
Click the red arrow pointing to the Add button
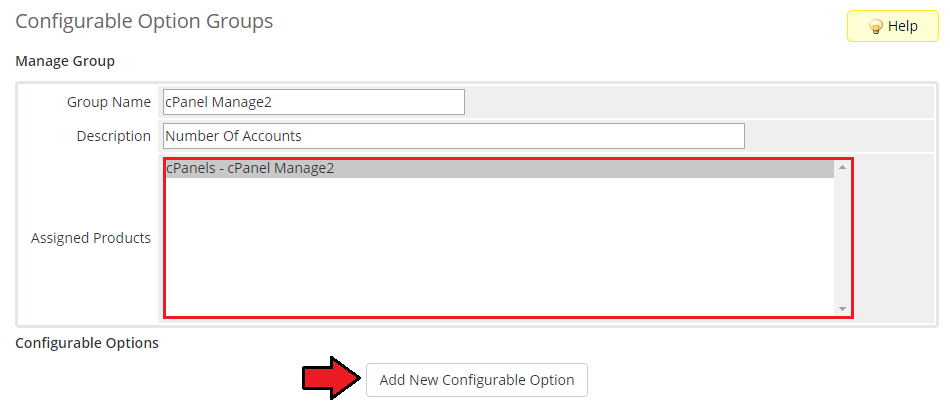coord(332,378)
